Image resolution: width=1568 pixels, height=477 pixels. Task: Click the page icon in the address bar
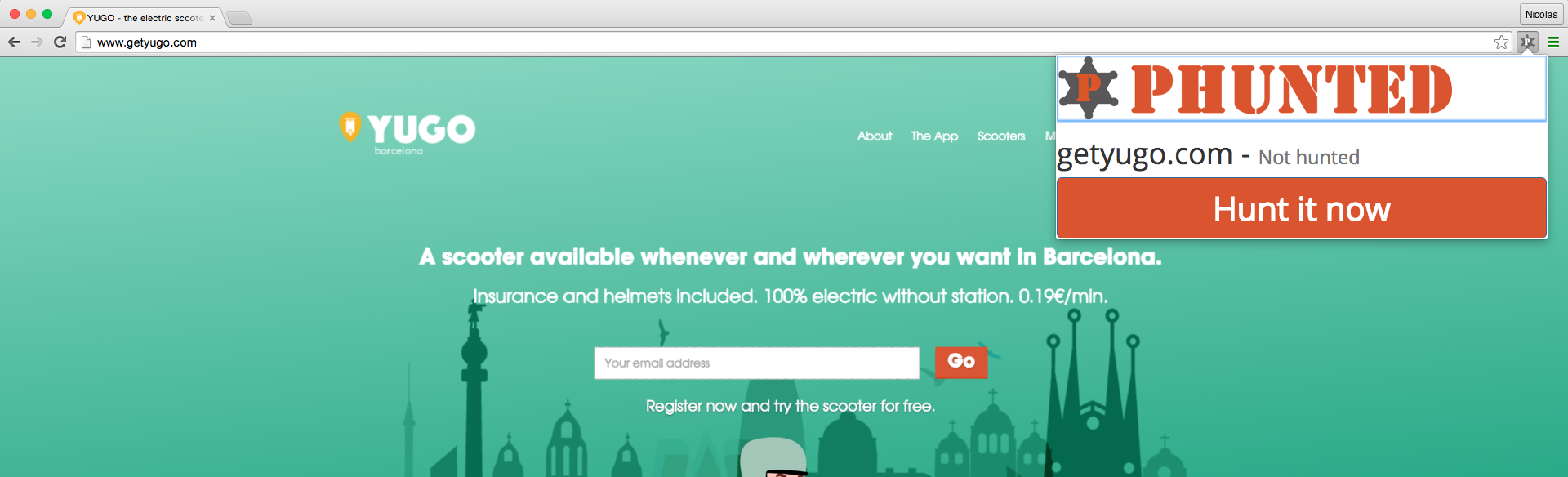[86, 42]
